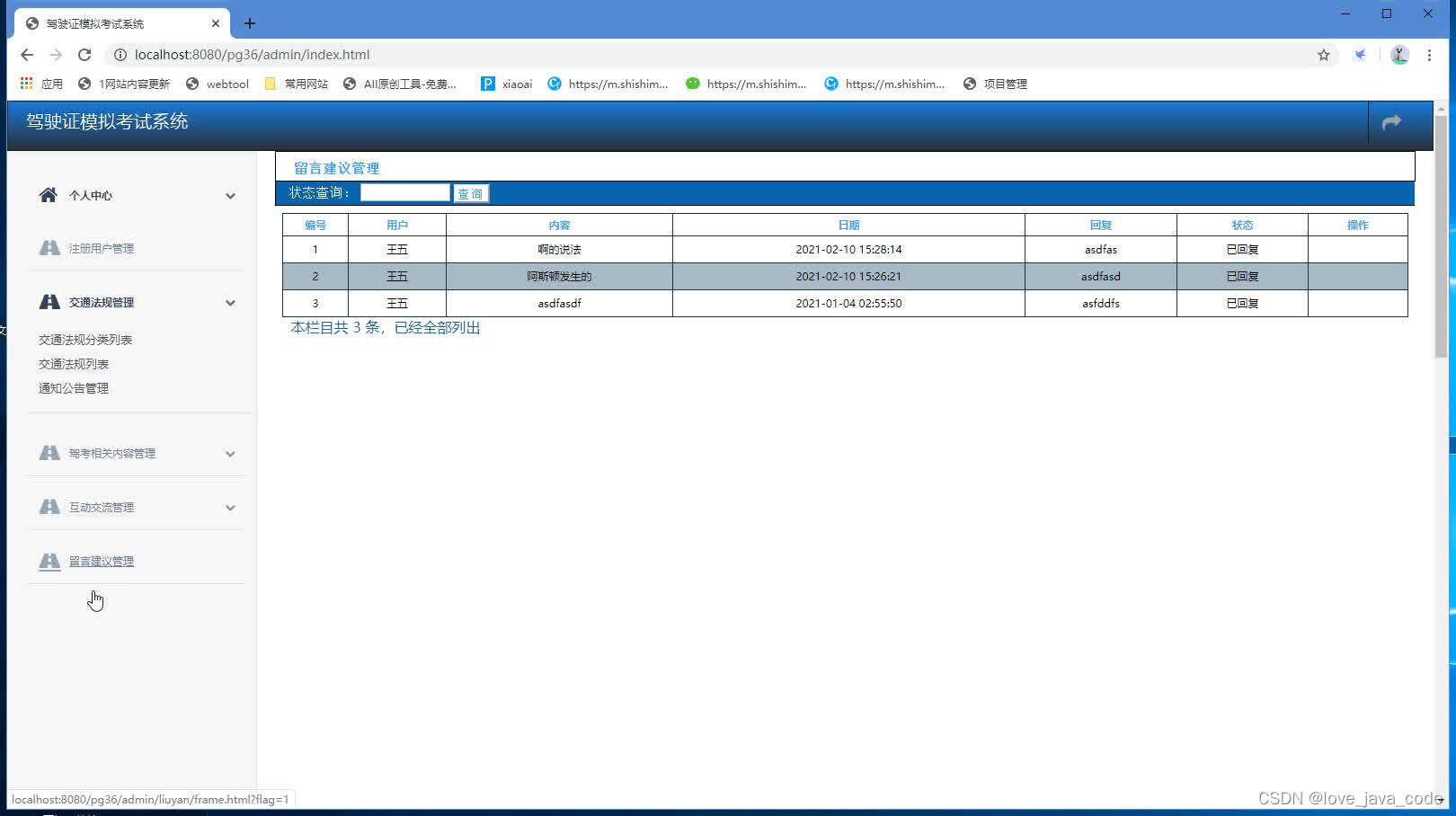Click the road icon beside 注册用户管理
1456x816 pixels.
pos(49,248)
